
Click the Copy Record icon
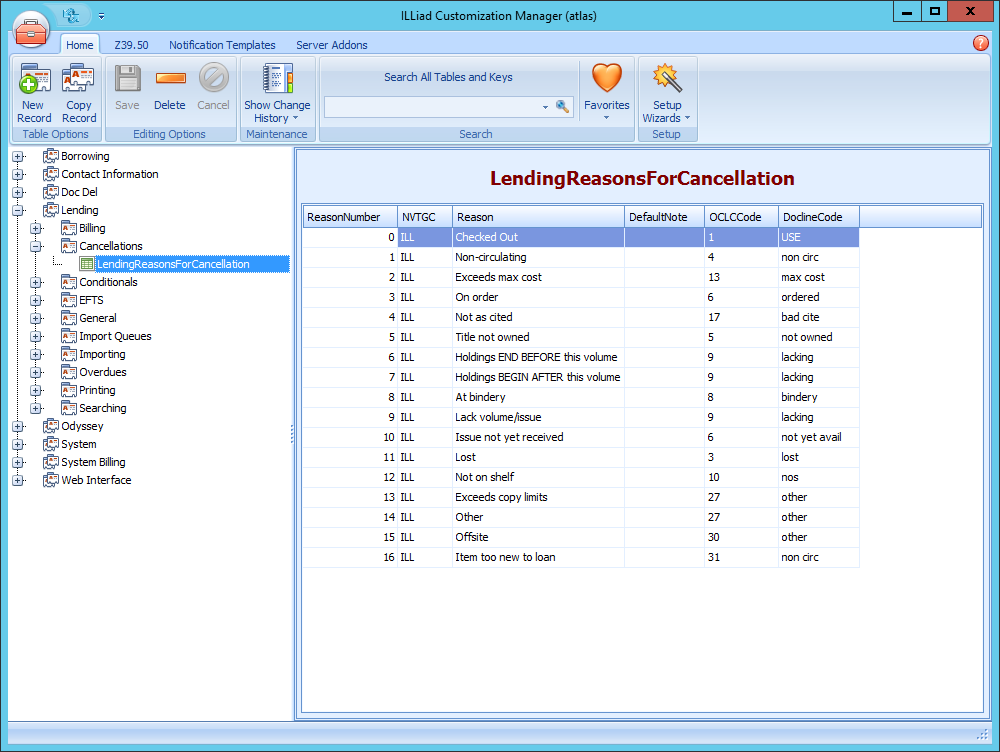(x=79, y=90)
